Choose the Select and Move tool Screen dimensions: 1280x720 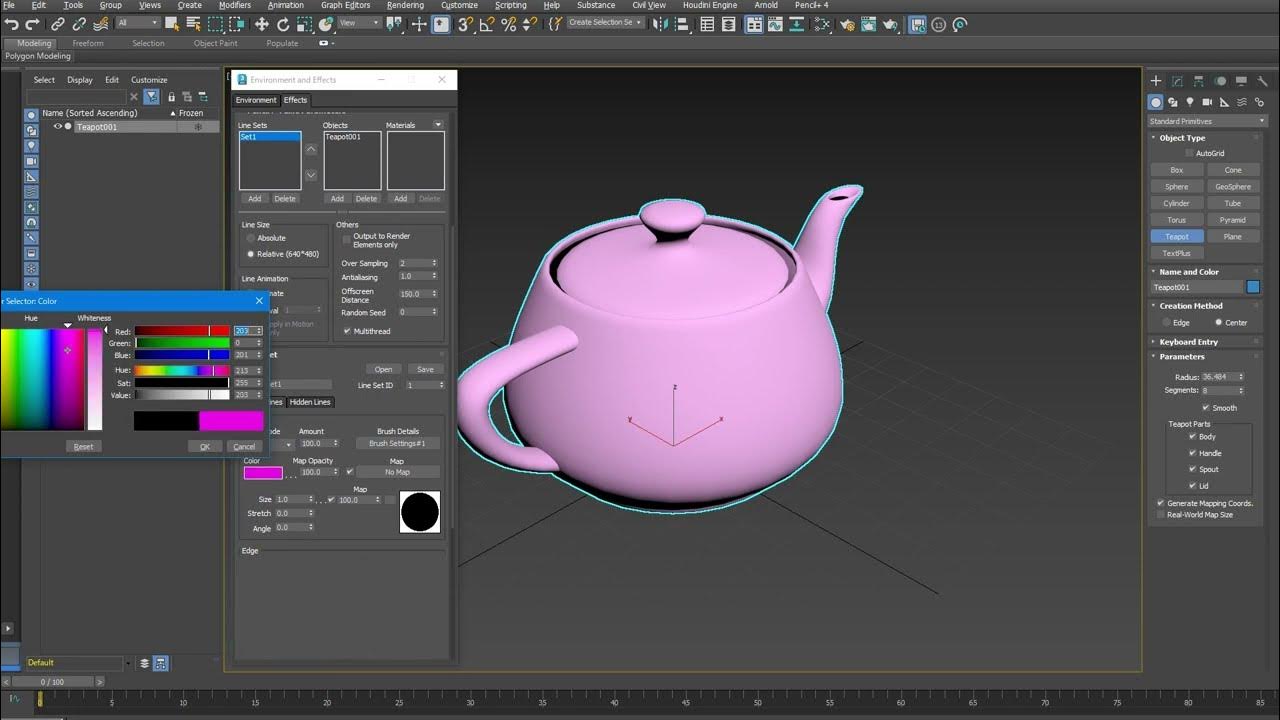(x=262, y=24)
